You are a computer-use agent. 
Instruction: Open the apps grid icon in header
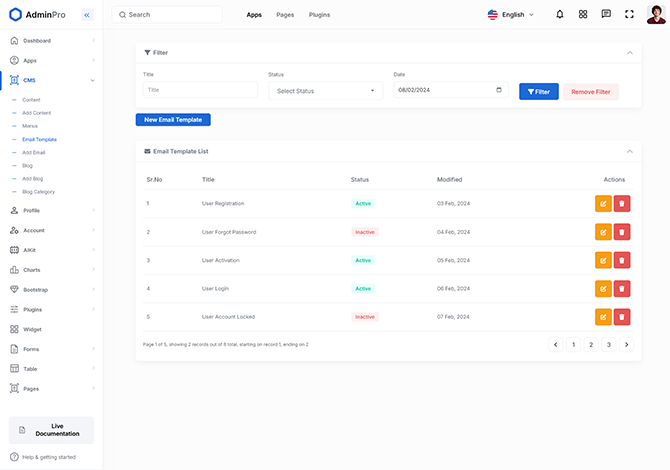(x=583, y=14)
